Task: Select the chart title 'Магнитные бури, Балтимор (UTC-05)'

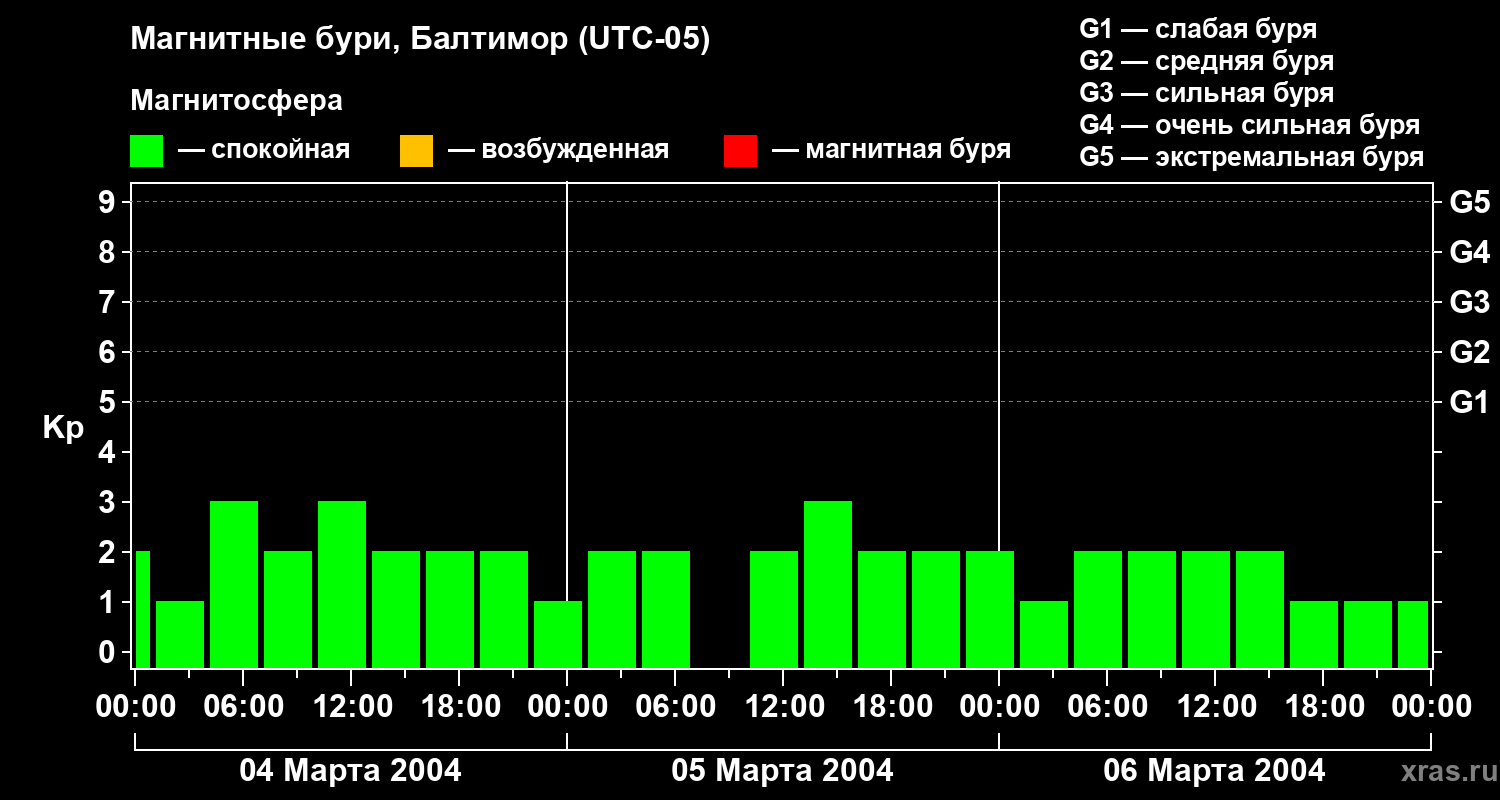Action: point(420,41)
